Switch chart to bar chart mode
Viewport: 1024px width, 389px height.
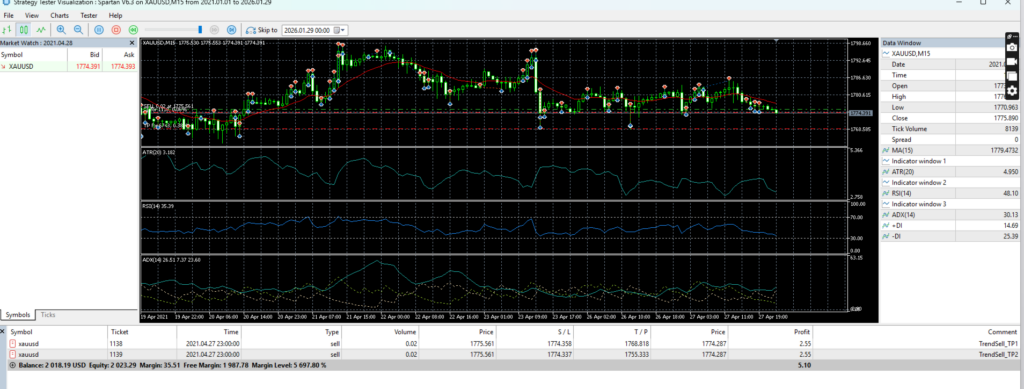(7, 29)
